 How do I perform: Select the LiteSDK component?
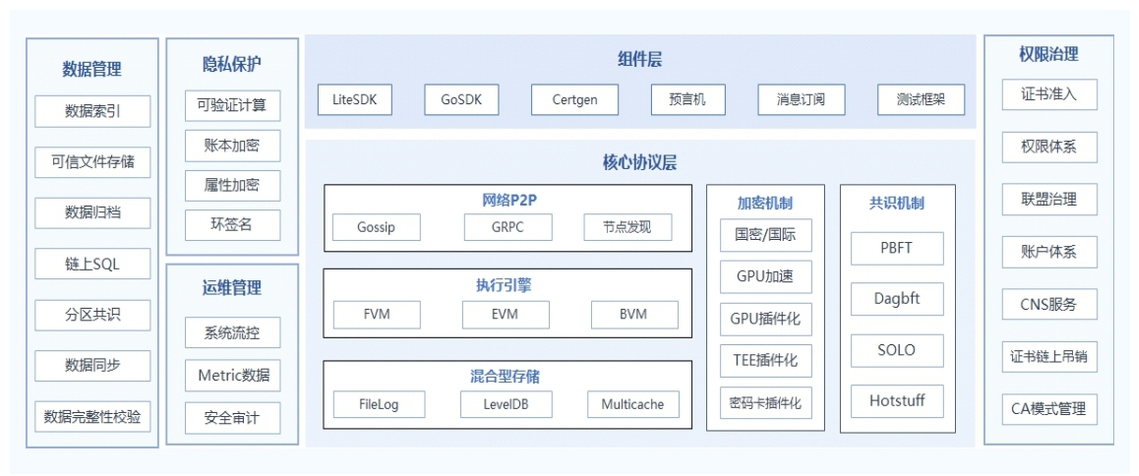click(354, 100)
